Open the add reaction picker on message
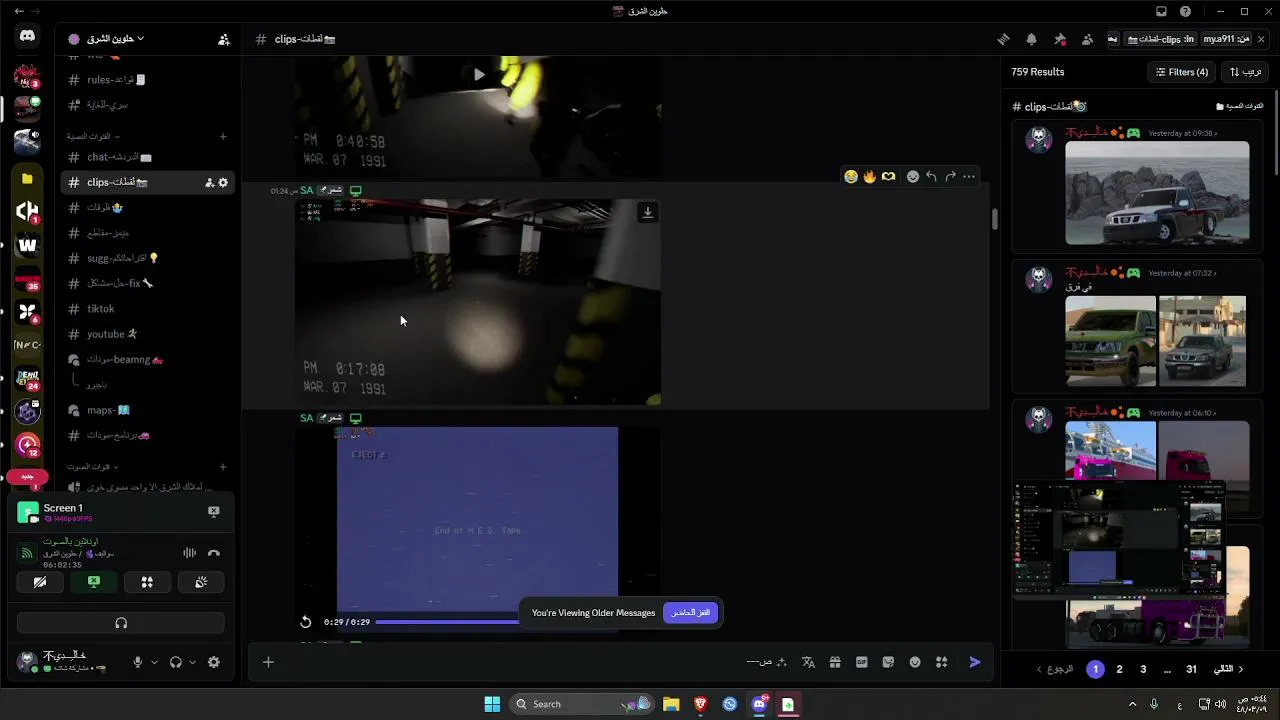The height and width of the screenshot is (720, 1280). (x=912, y=176)
